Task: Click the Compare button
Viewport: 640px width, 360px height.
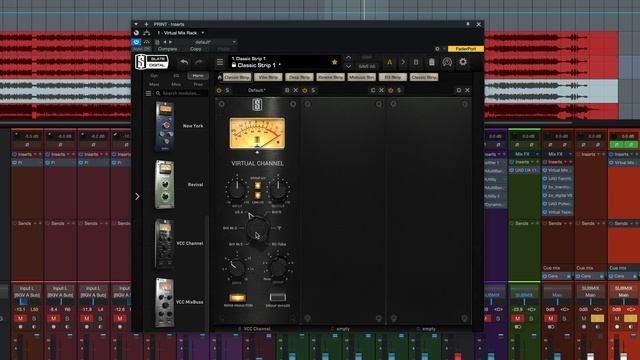Action: [168, 49]
